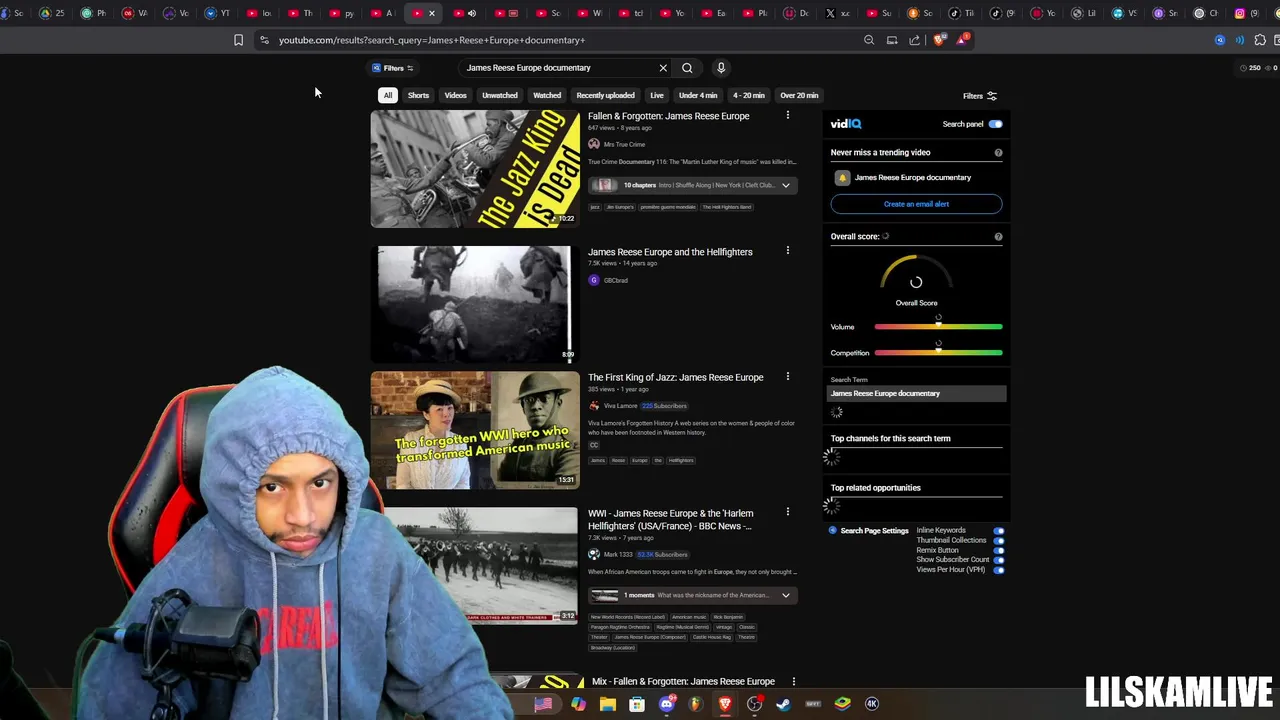Viewport: 1280px width, 720px height.
Task: Select the Videos filter chip
Action: tap(455, 95)
